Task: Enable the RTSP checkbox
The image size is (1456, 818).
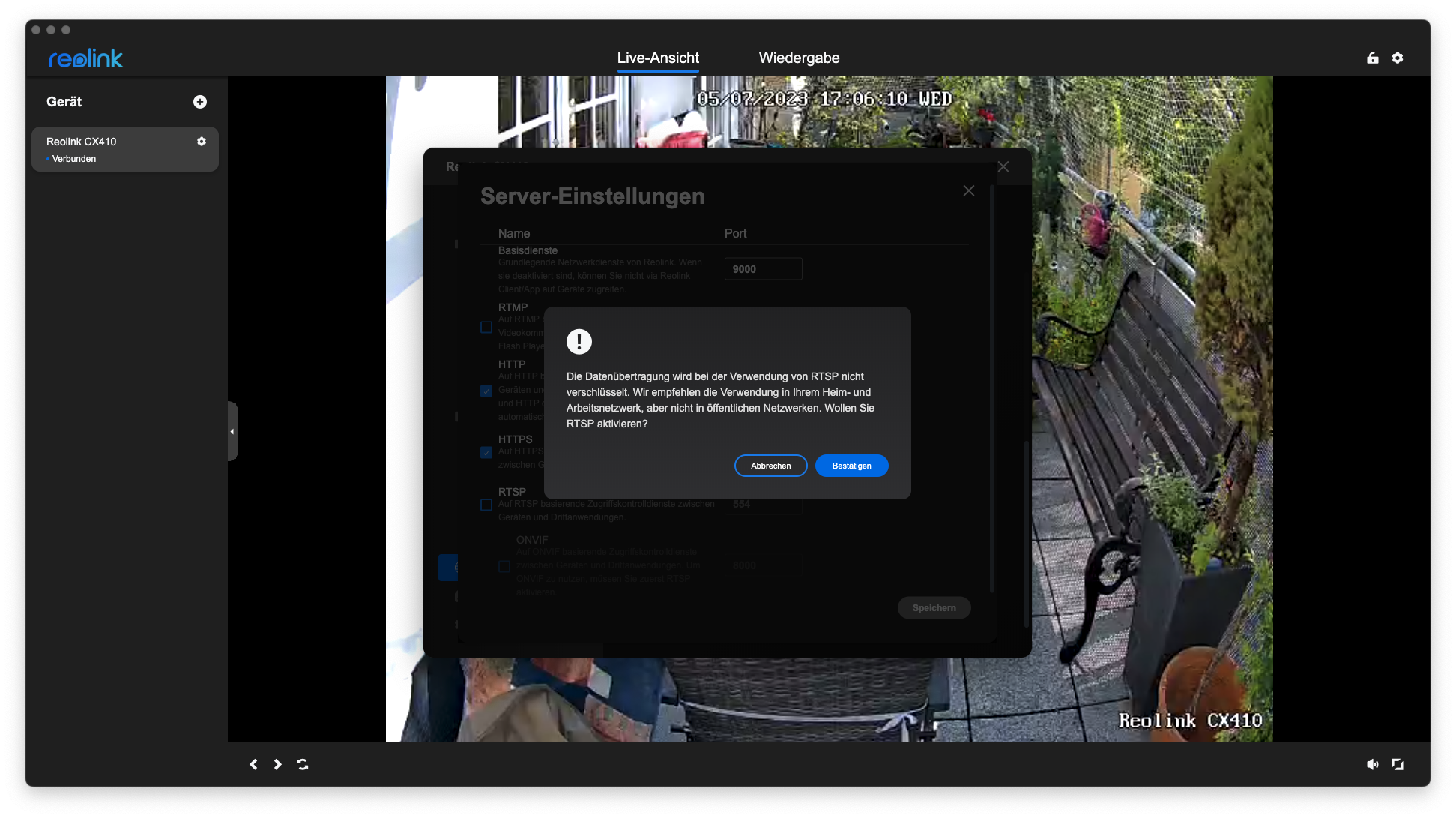Action: point(486,505)
